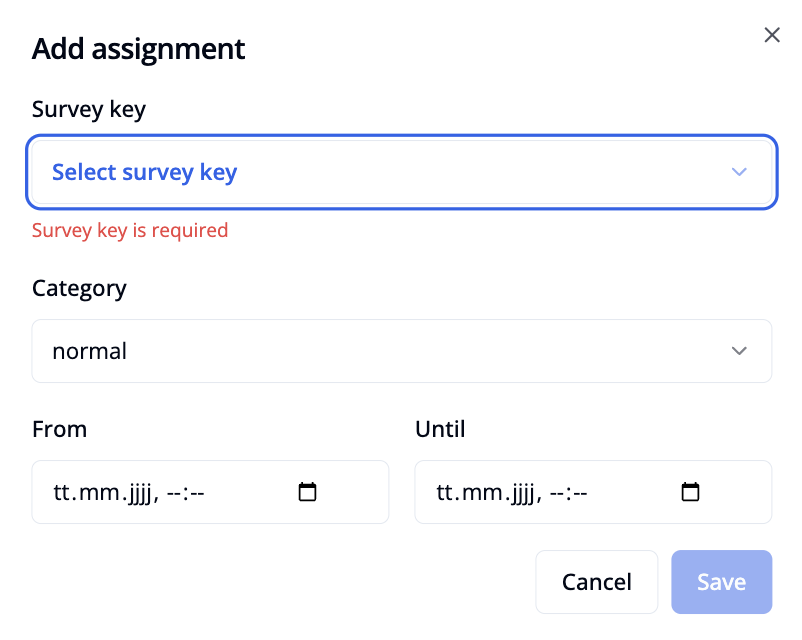The image size is (802, 640).
Task: Click the Add assignment dialog title
Action: (138, 48)
